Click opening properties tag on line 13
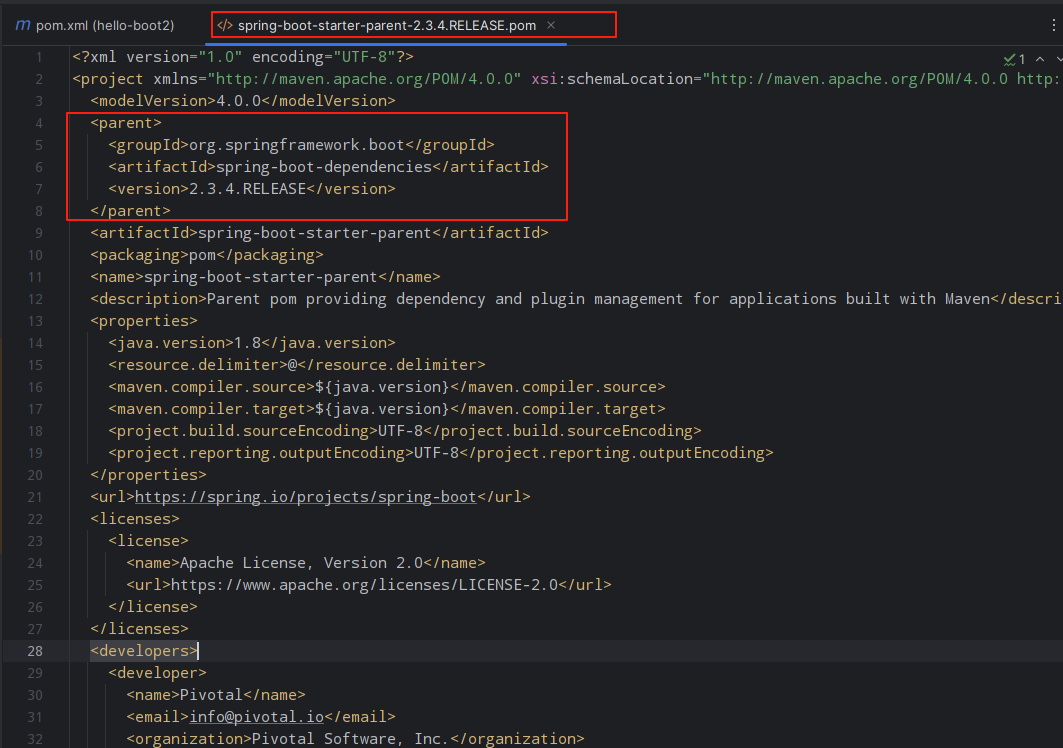 pos(144,321)
